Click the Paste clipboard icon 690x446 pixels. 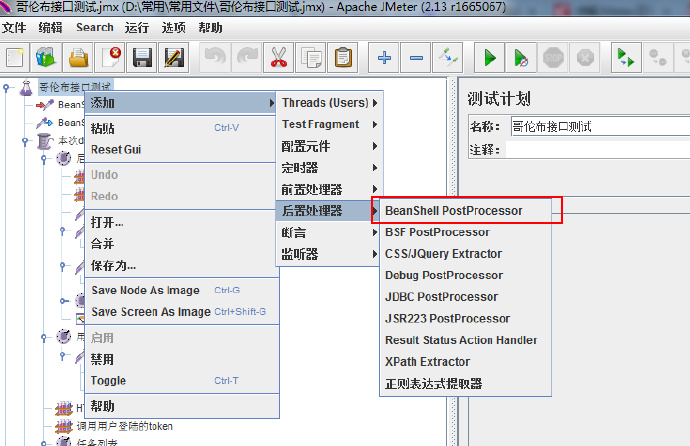click(343, 58)
